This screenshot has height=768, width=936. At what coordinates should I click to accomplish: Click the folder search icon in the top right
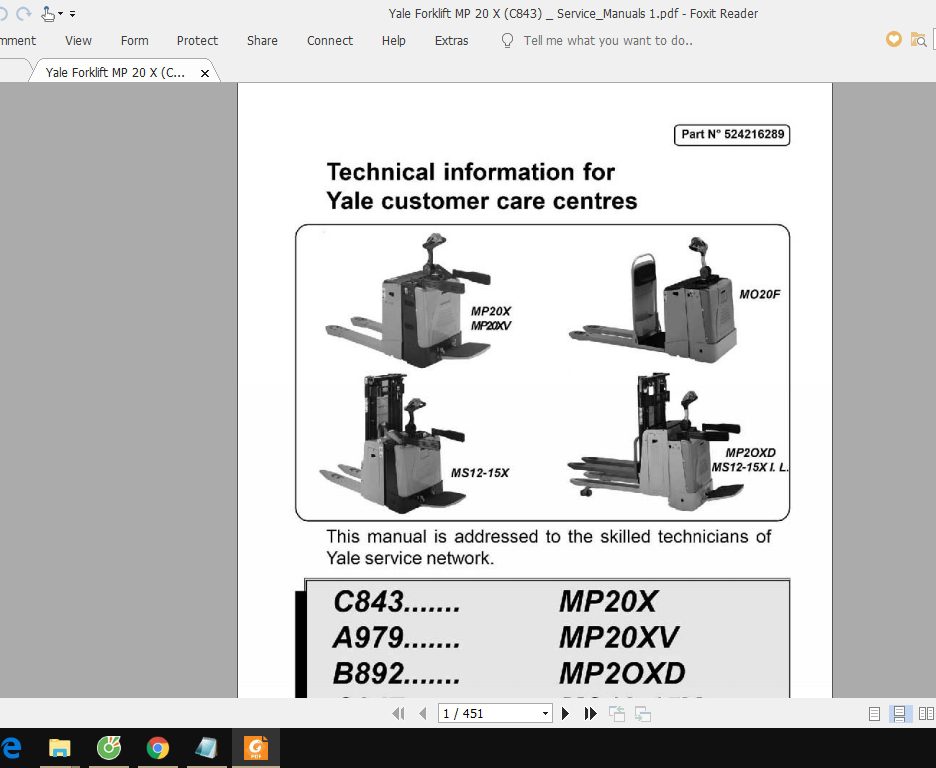(918, 39)
